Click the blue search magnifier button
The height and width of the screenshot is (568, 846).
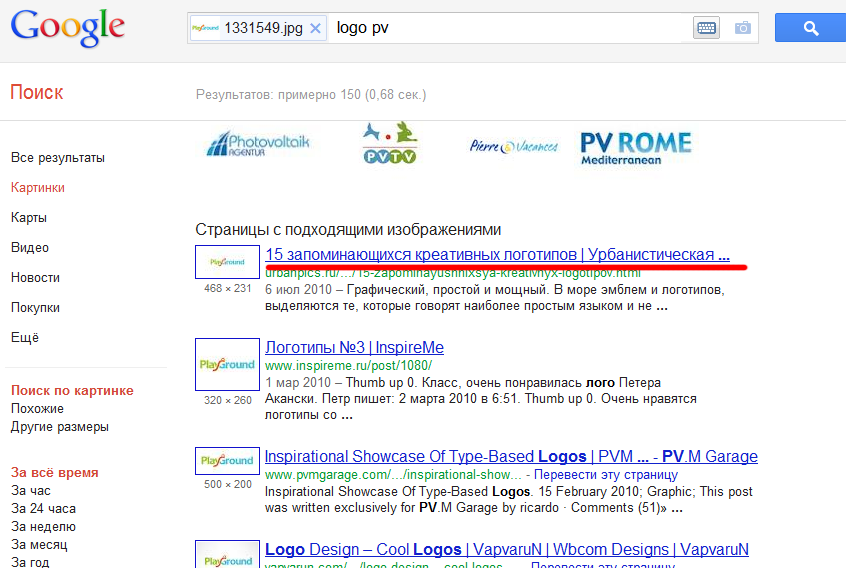(810, 28)
